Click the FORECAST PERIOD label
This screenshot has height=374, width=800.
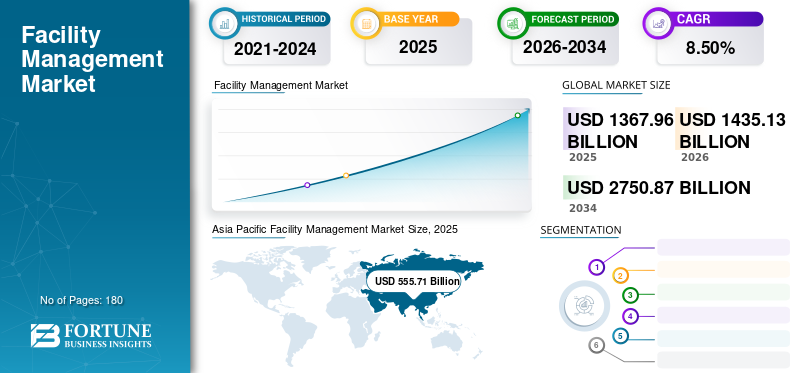click(572, 19)
